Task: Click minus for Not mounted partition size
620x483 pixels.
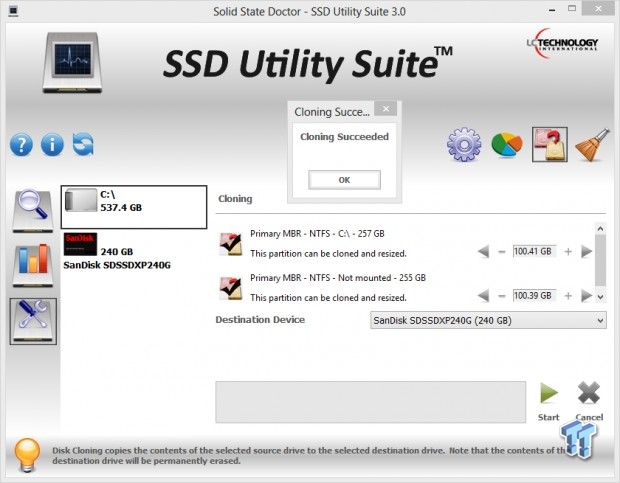Action: [501, 296]
